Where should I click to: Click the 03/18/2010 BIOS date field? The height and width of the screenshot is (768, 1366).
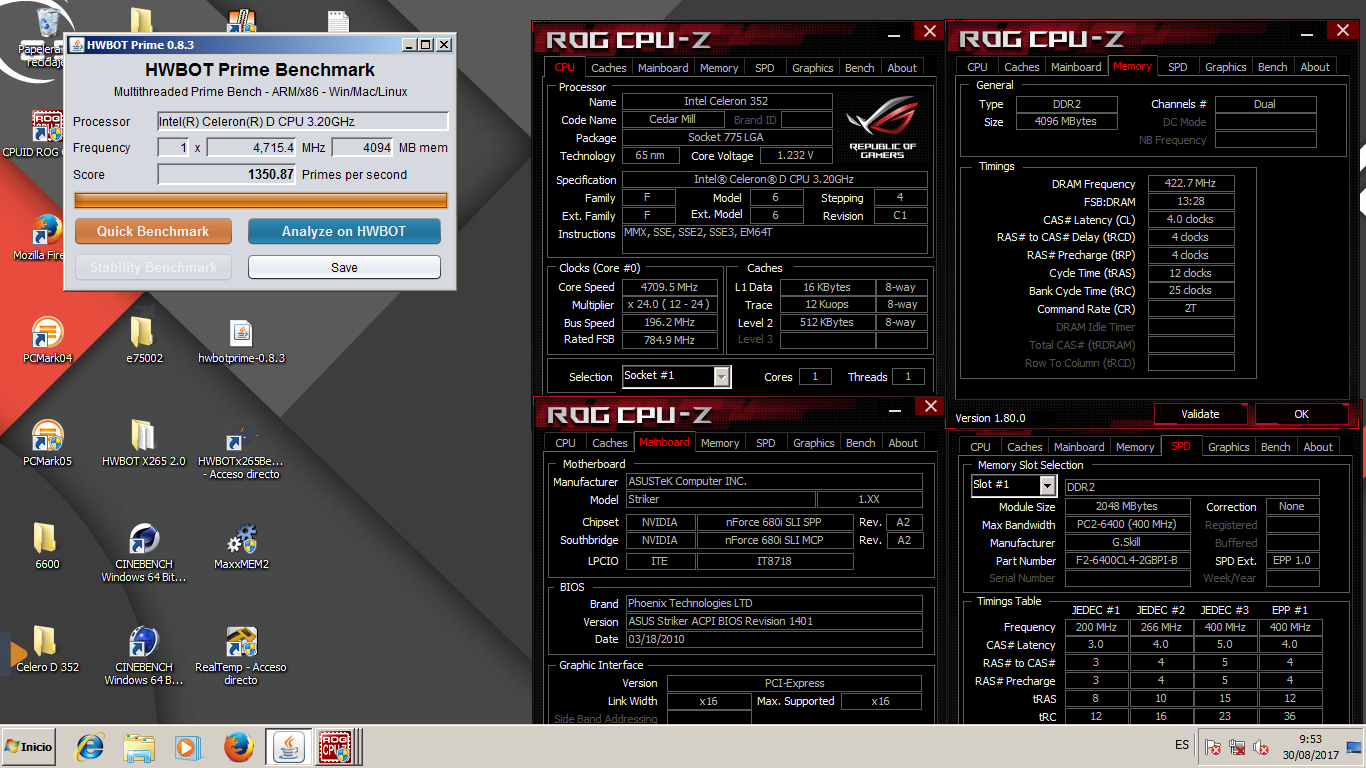click(774, 639)
